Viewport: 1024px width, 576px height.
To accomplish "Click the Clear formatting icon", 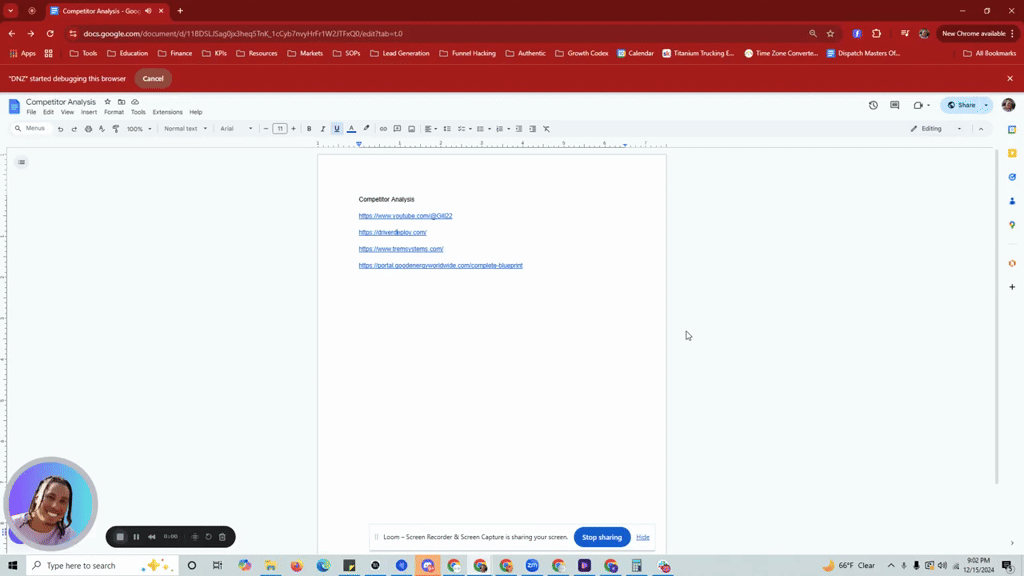I will coord(547,129).
